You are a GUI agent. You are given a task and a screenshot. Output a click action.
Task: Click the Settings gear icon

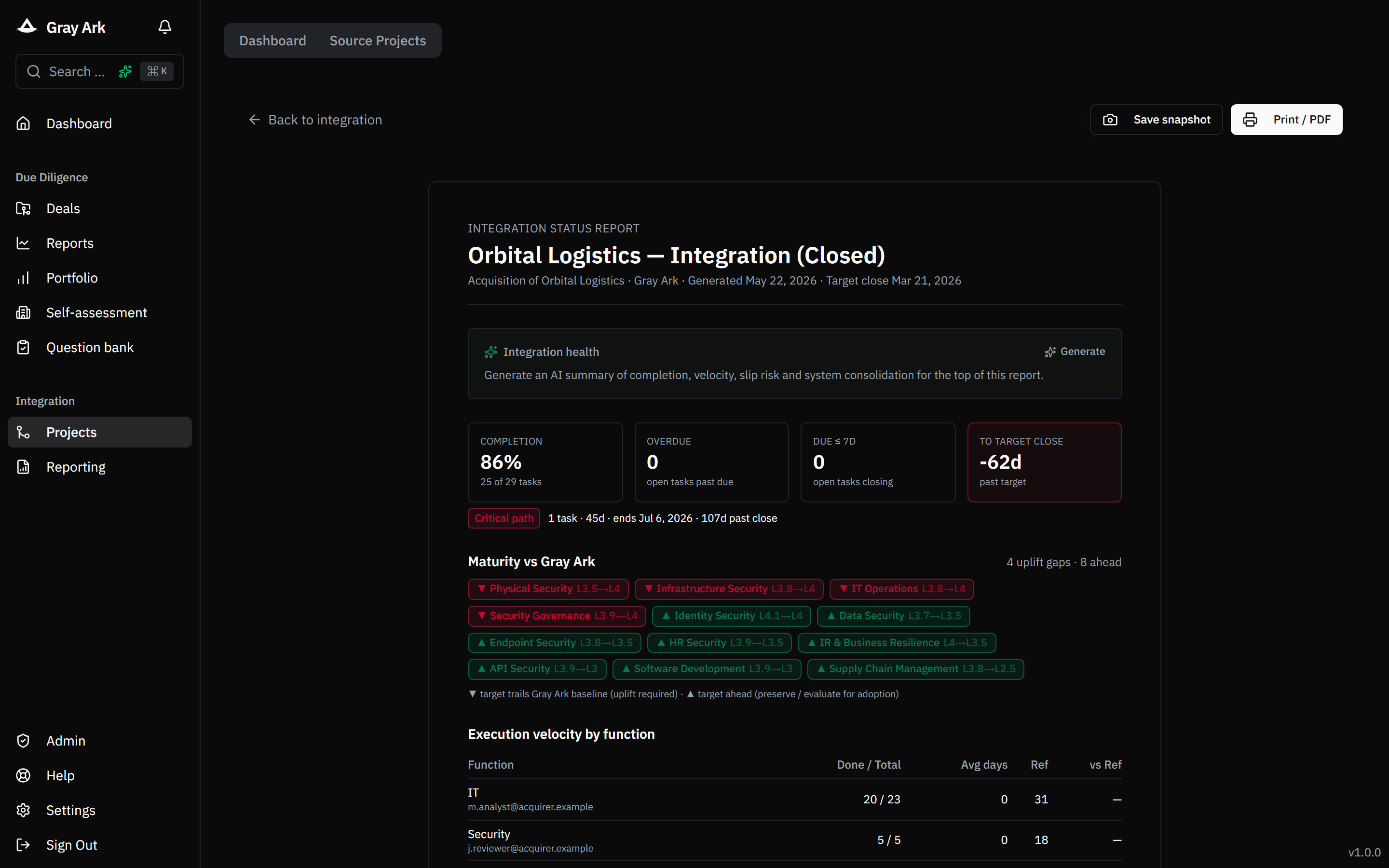coord(23,810)
